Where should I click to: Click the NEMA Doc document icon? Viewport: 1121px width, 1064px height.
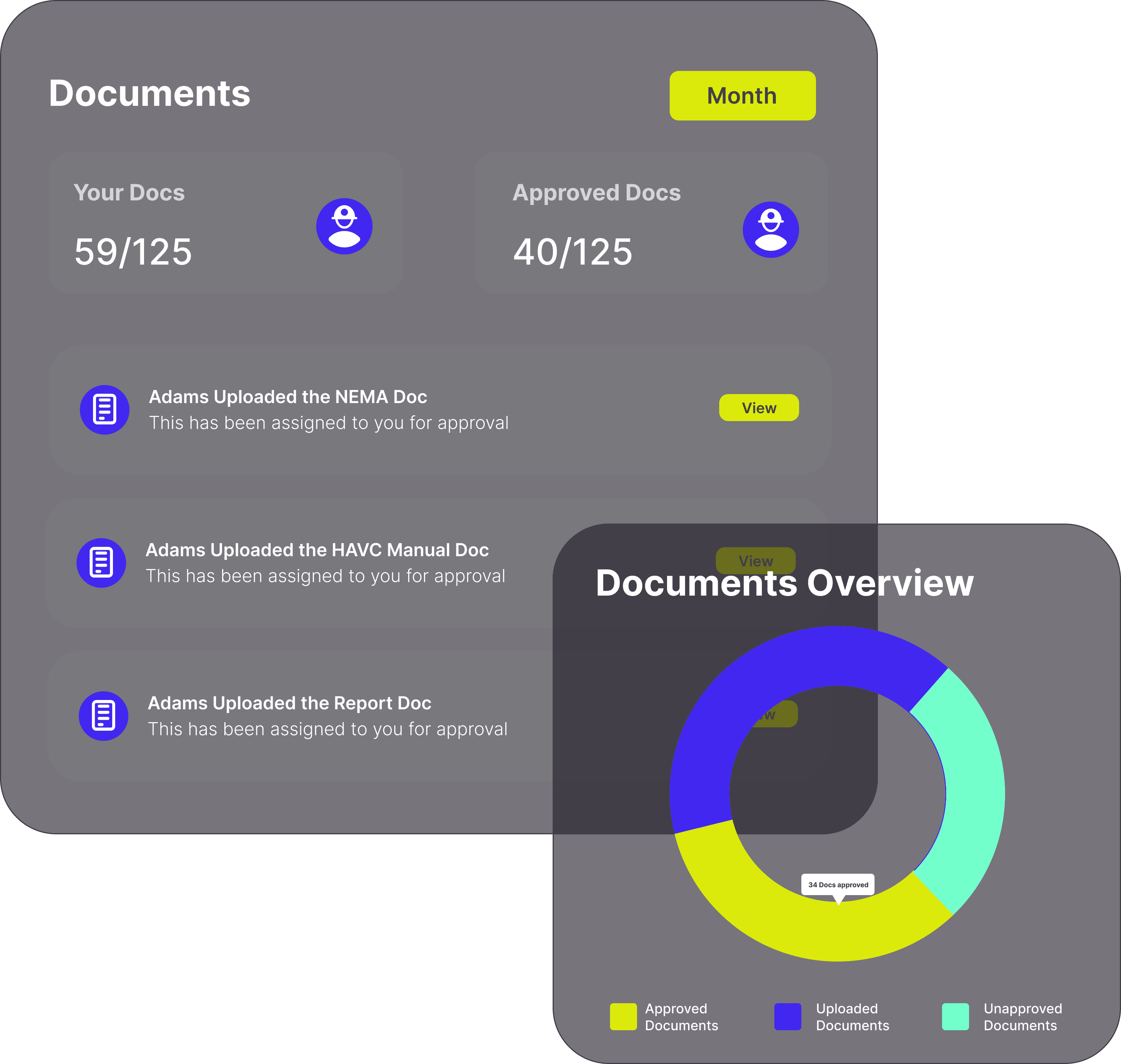104,409
